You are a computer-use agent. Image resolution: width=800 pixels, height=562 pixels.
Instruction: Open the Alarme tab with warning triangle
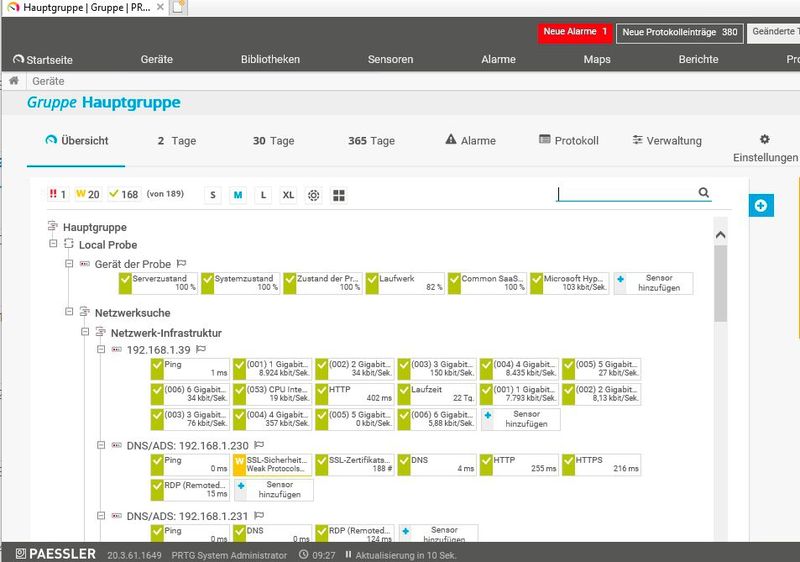pos(470,140)
